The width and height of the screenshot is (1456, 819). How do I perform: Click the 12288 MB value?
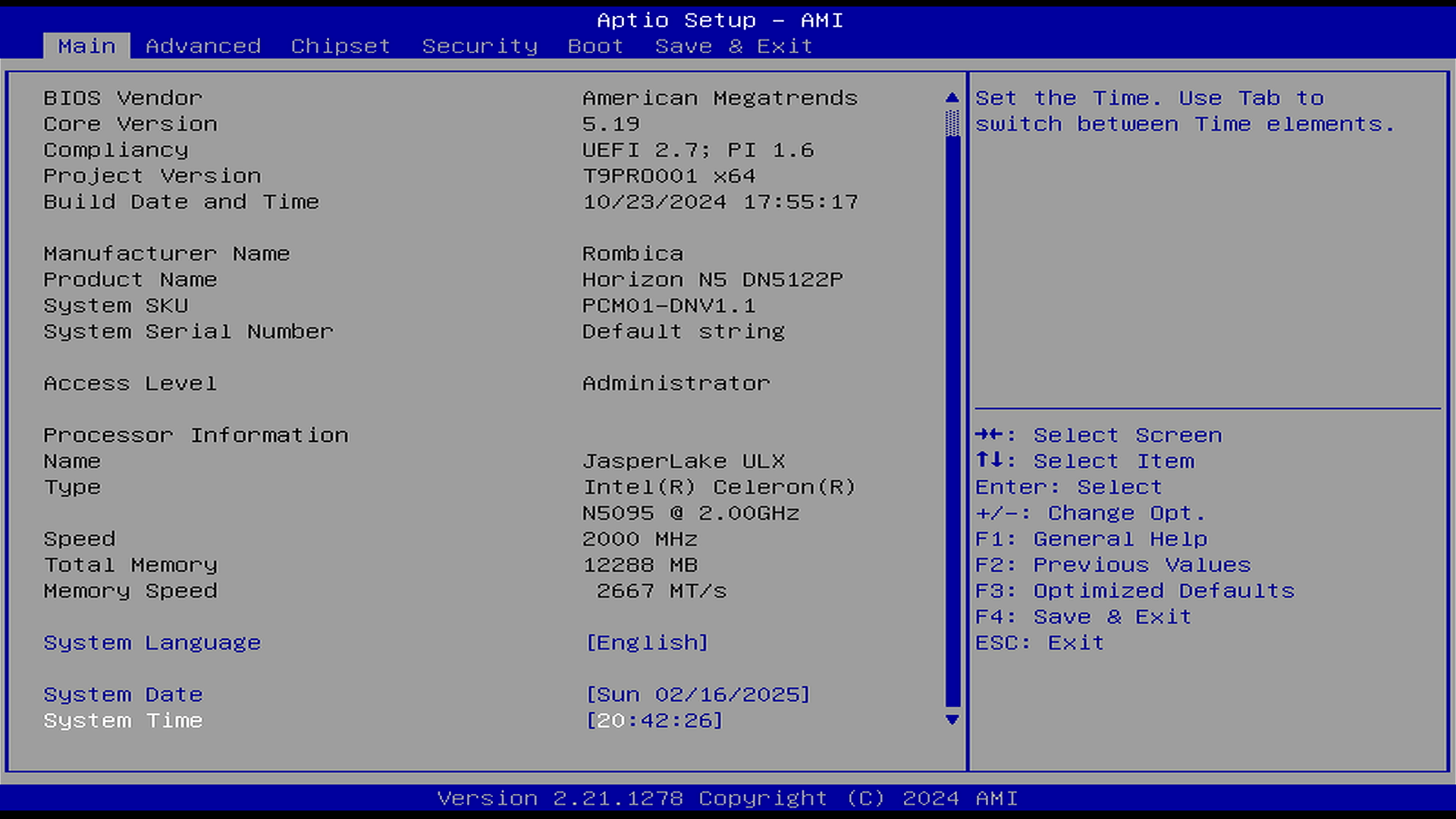[x=639, y=565]
